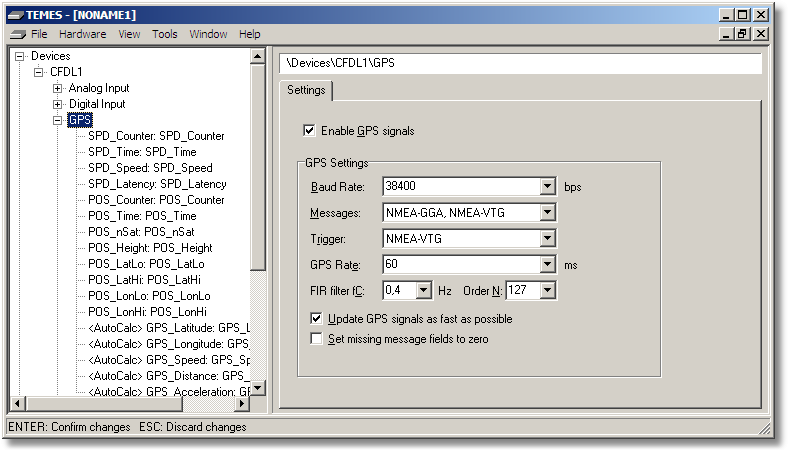This screenshot has width=789, height=453.
Task: Open the Help menu
Action: (x=250, y=34)
